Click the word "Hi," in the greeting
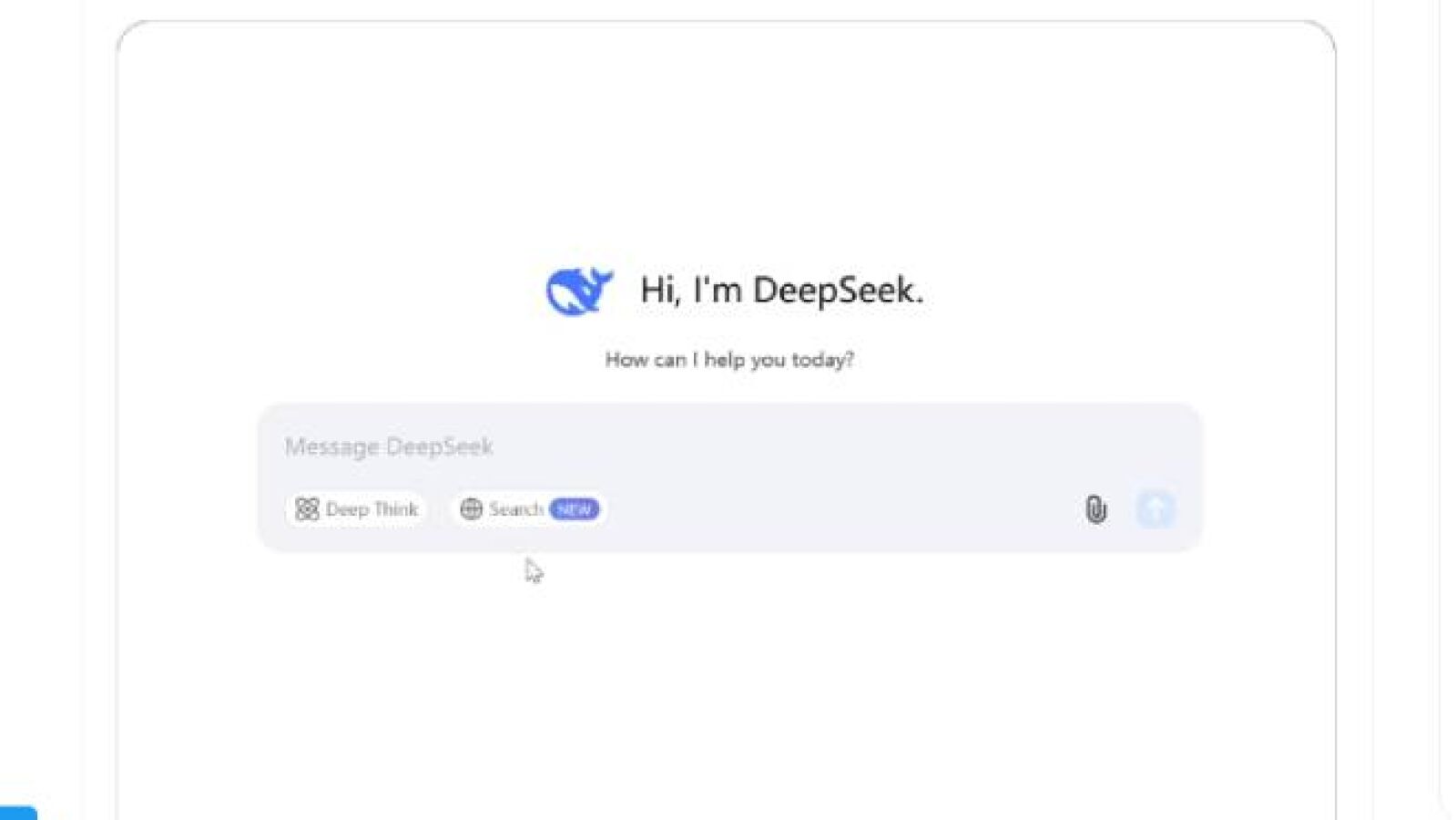This screenshot has width=1456, height=820. [x=660, y=291]
